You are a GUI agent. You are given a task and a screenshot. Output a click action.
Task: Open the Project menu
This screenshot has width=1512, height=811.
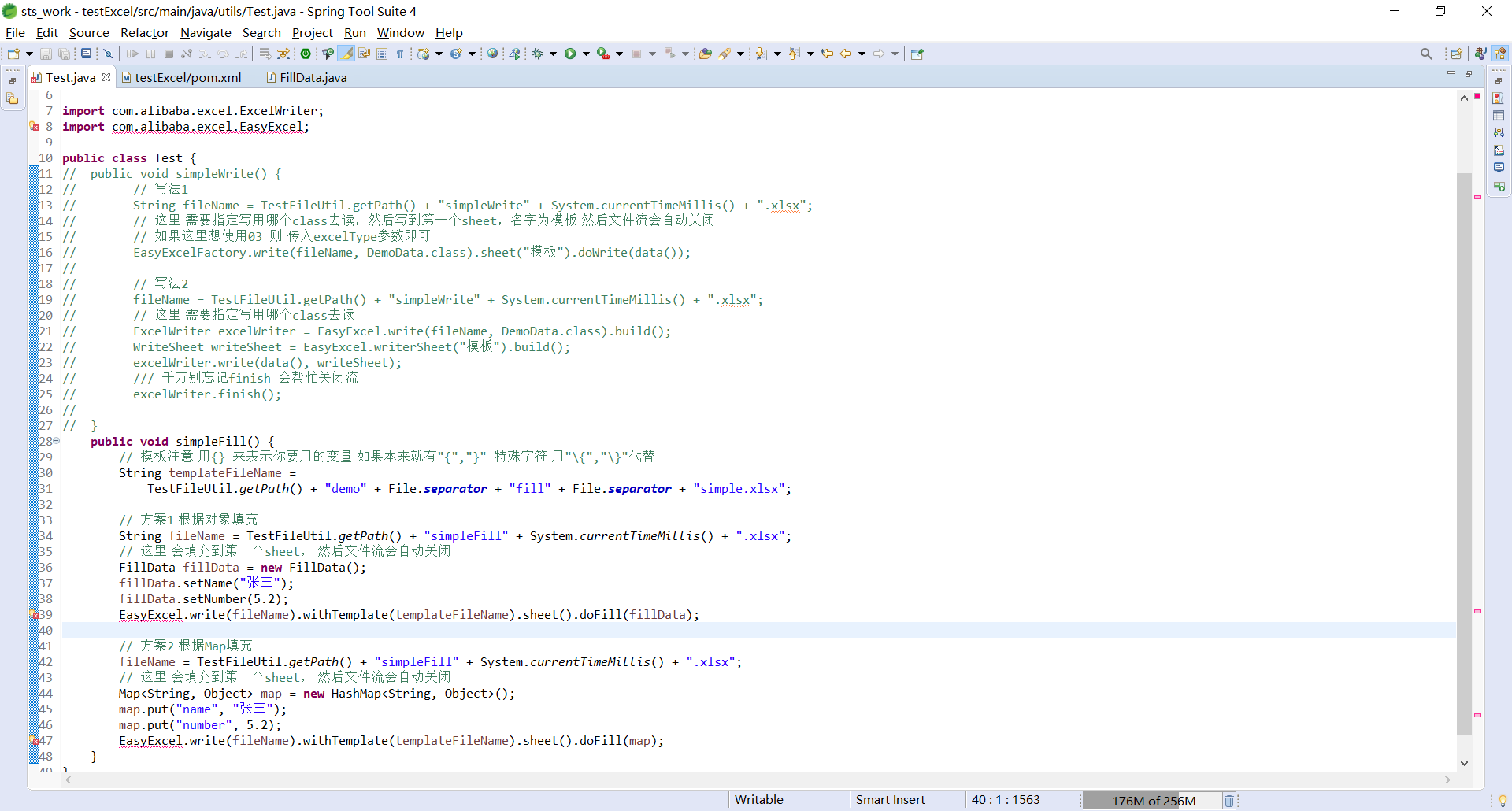tap(313, 32)
